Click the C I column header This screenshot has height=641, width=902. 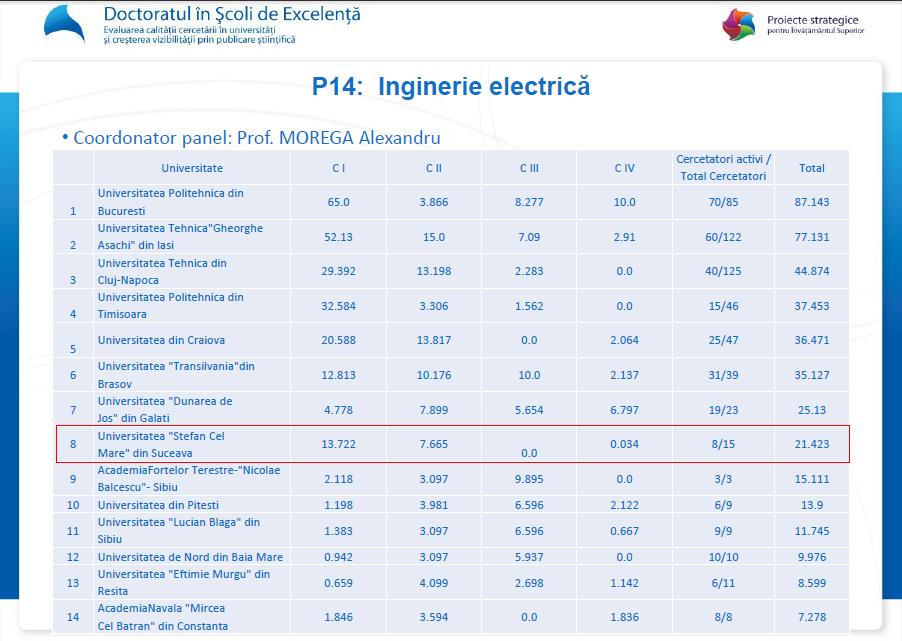coord(338,168)
